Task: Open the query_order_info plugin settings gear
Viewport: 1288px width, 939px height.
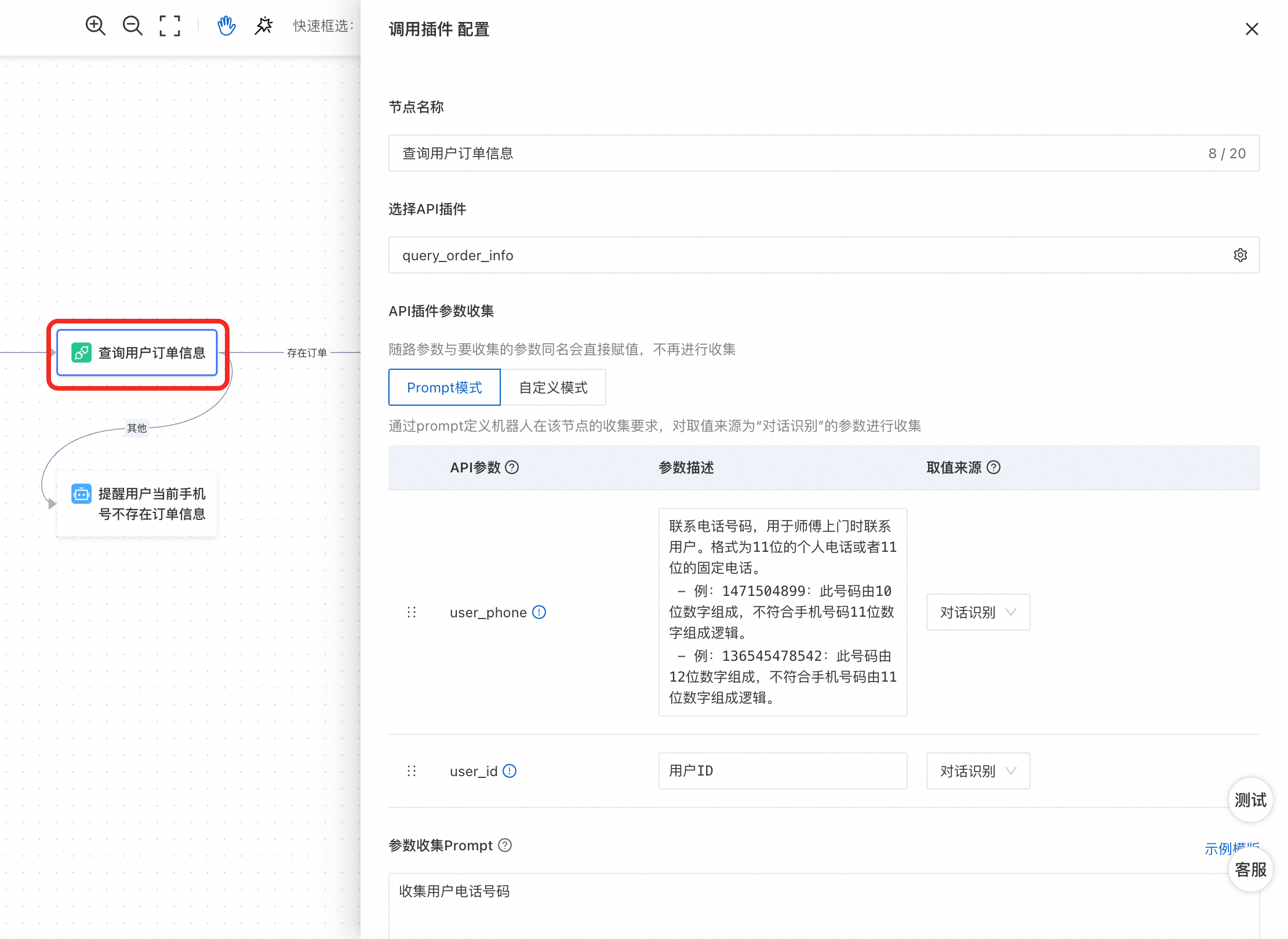Action: pos(1240,255)
